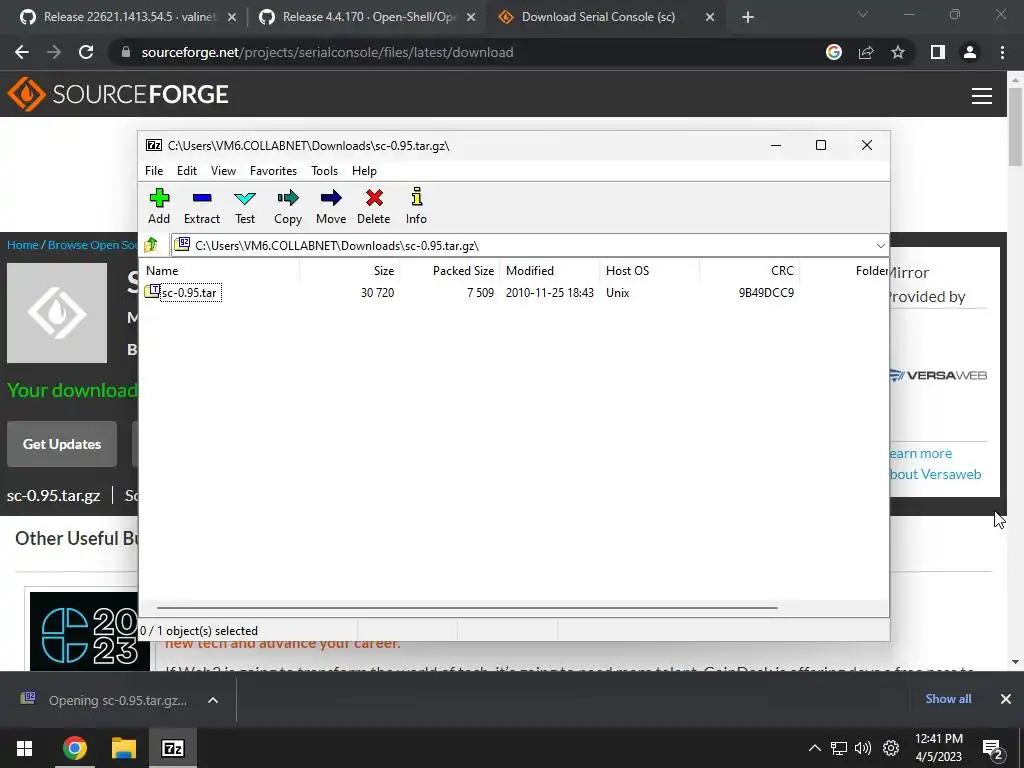Image resolution: width=1024 pixels, height=768 pixels.
Task: Expand the sc-0.95.tar.gz download item chevron
Action: [x=213, y=700]
